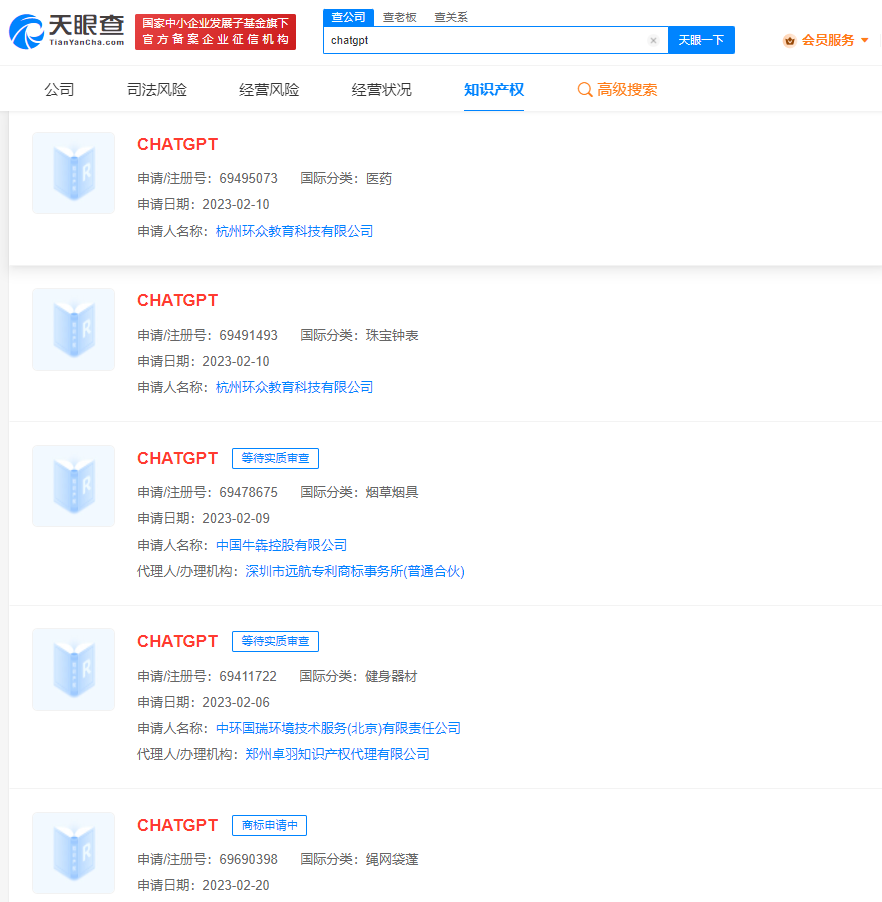Select the 查老板 search tab
The image size is (882, 902).
(x=399, y=17)
